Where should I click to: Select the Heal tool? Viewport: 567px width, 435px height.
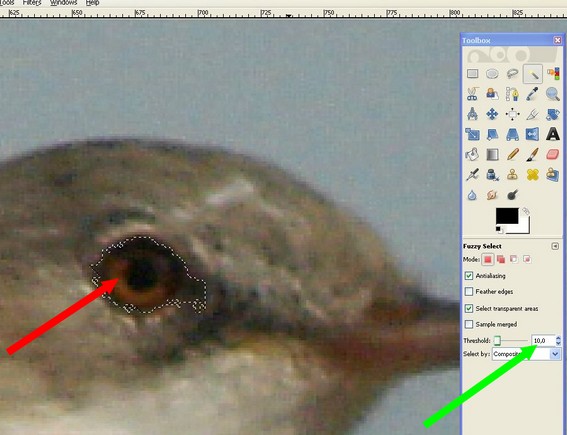(x=533, y=175)
